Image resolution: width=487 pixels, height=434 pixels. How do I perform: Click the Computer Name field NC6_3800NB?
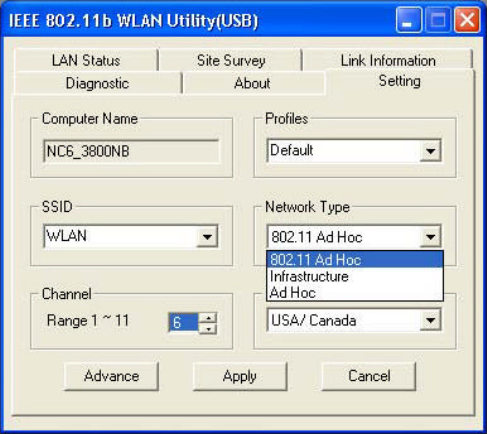click(x=131, y=151)
